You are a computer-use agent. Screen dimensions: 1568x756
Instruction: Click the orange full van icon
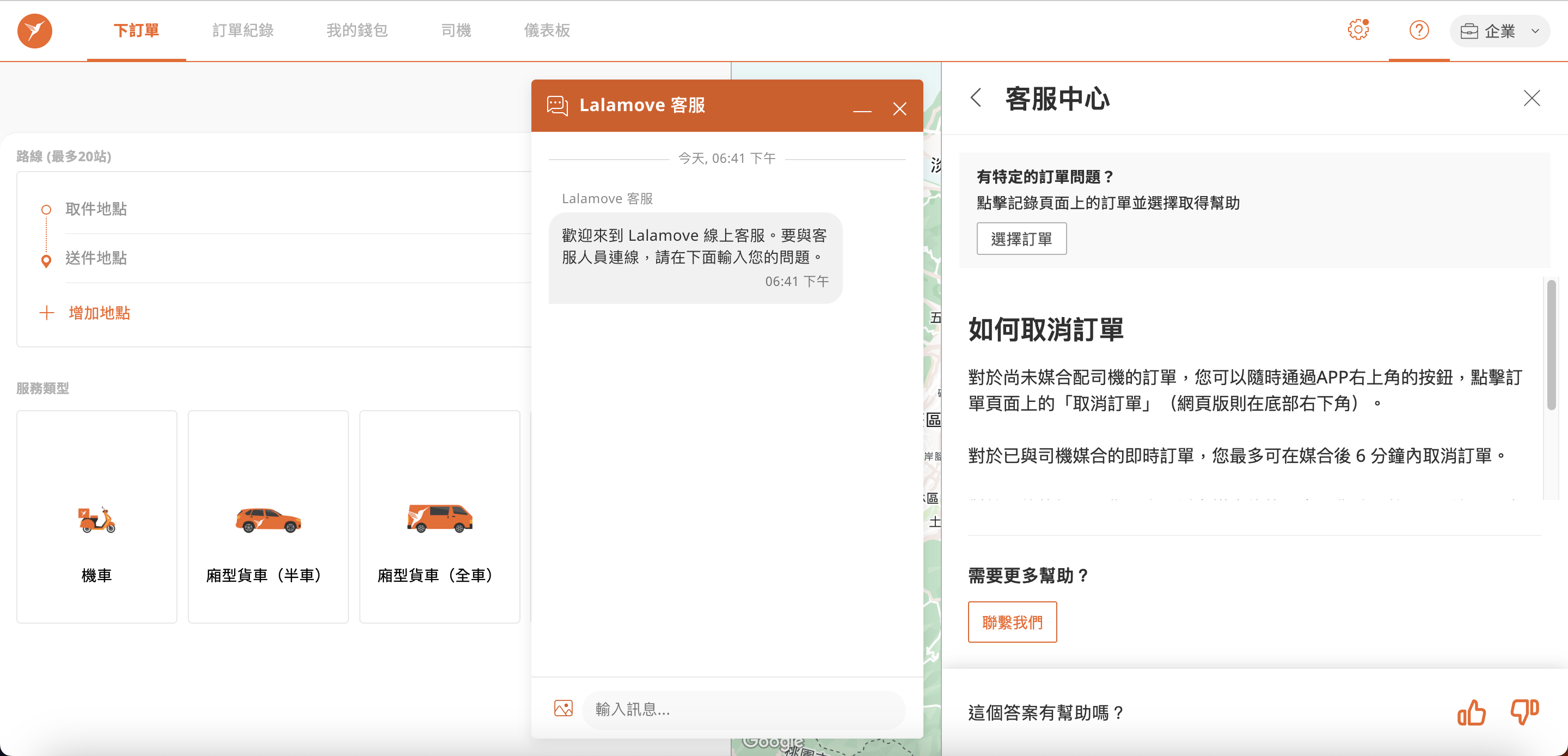coord(439,519)
